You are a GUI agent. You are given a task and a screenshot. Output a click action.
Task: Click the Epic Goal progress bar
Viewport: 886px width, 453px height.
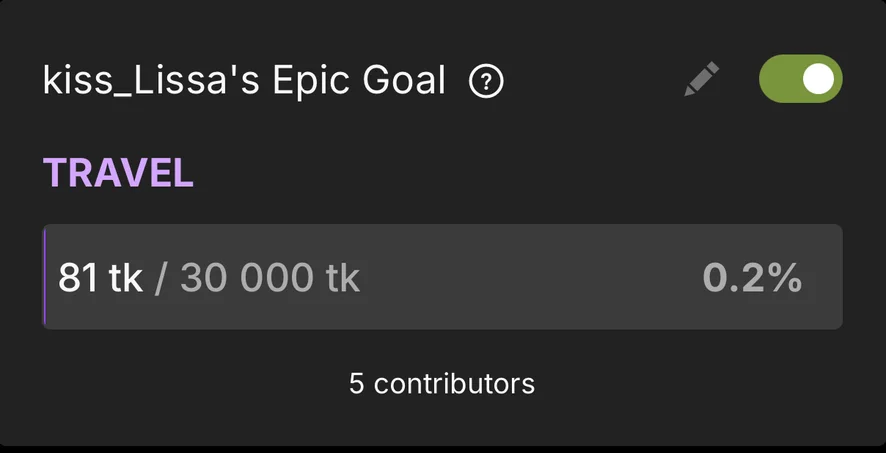coord(442,277)
